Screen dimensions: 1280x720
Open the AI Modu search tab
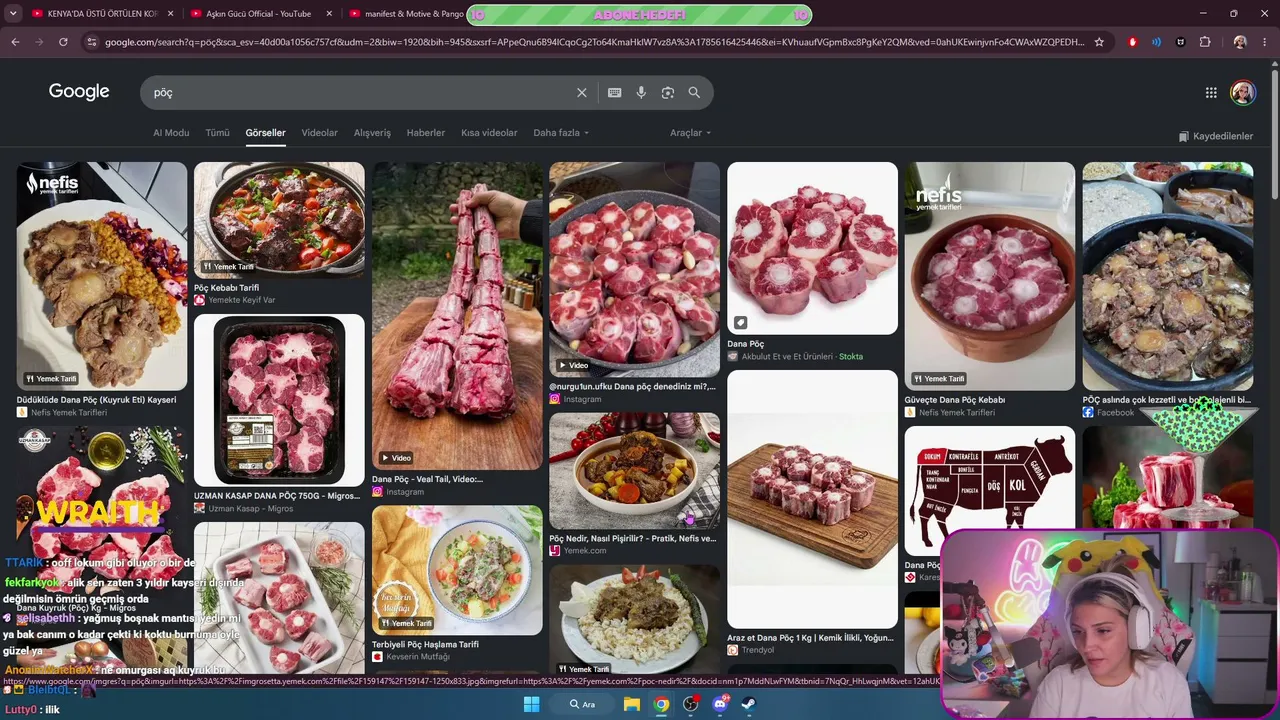pos(171,133)
